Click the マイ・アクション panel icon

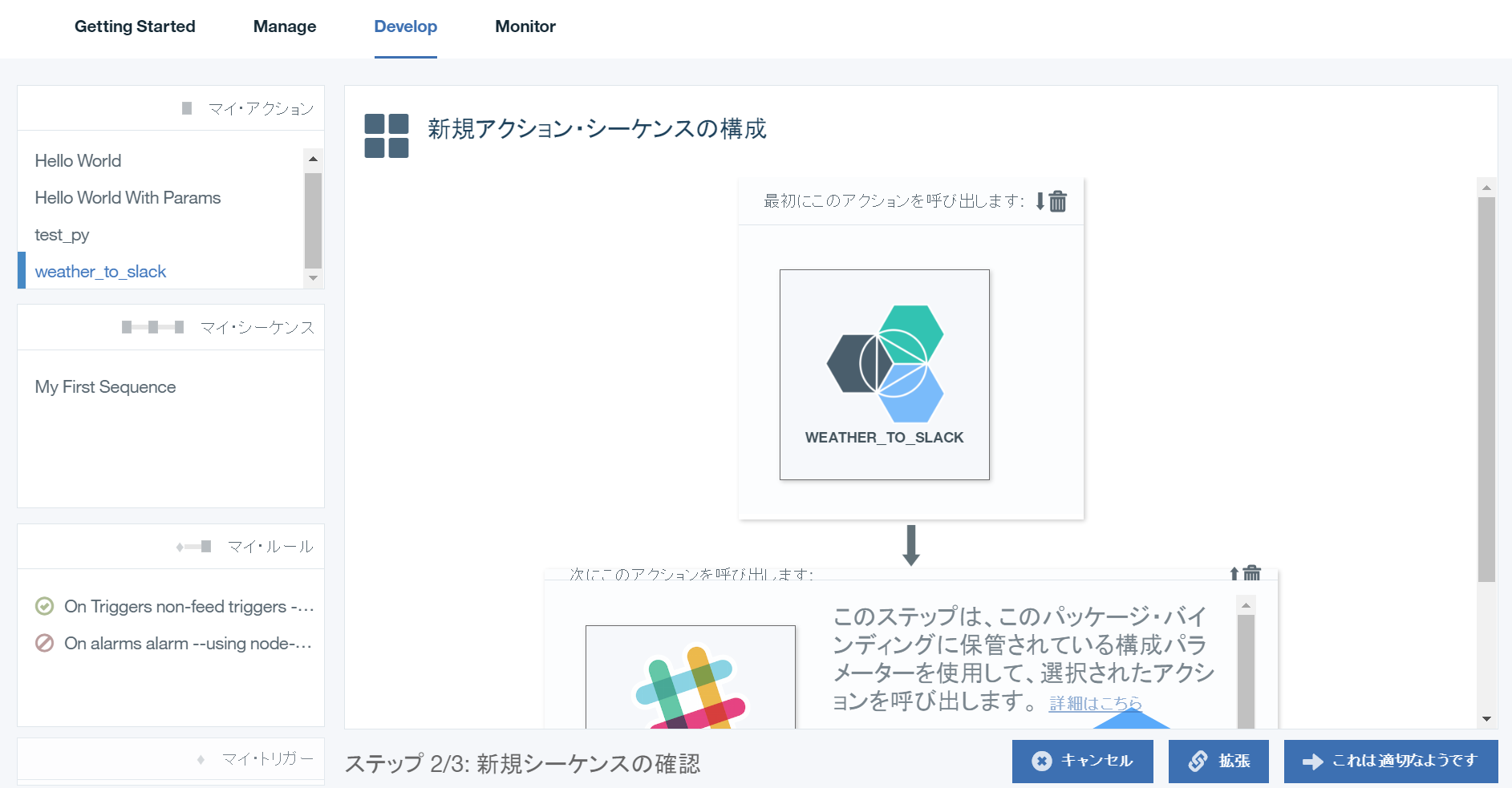pyautogui.click(x=187, y=108)
